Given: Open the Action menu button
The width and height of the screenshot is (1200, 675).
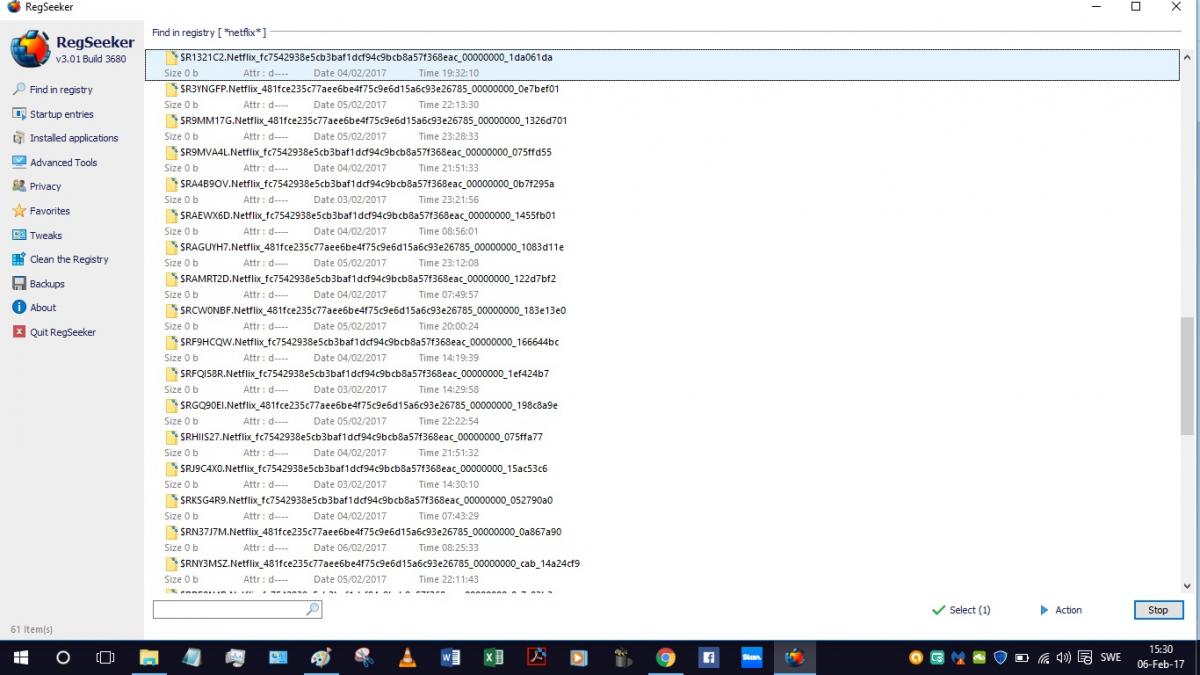Looking at the screenshot, I should 1060,610.
